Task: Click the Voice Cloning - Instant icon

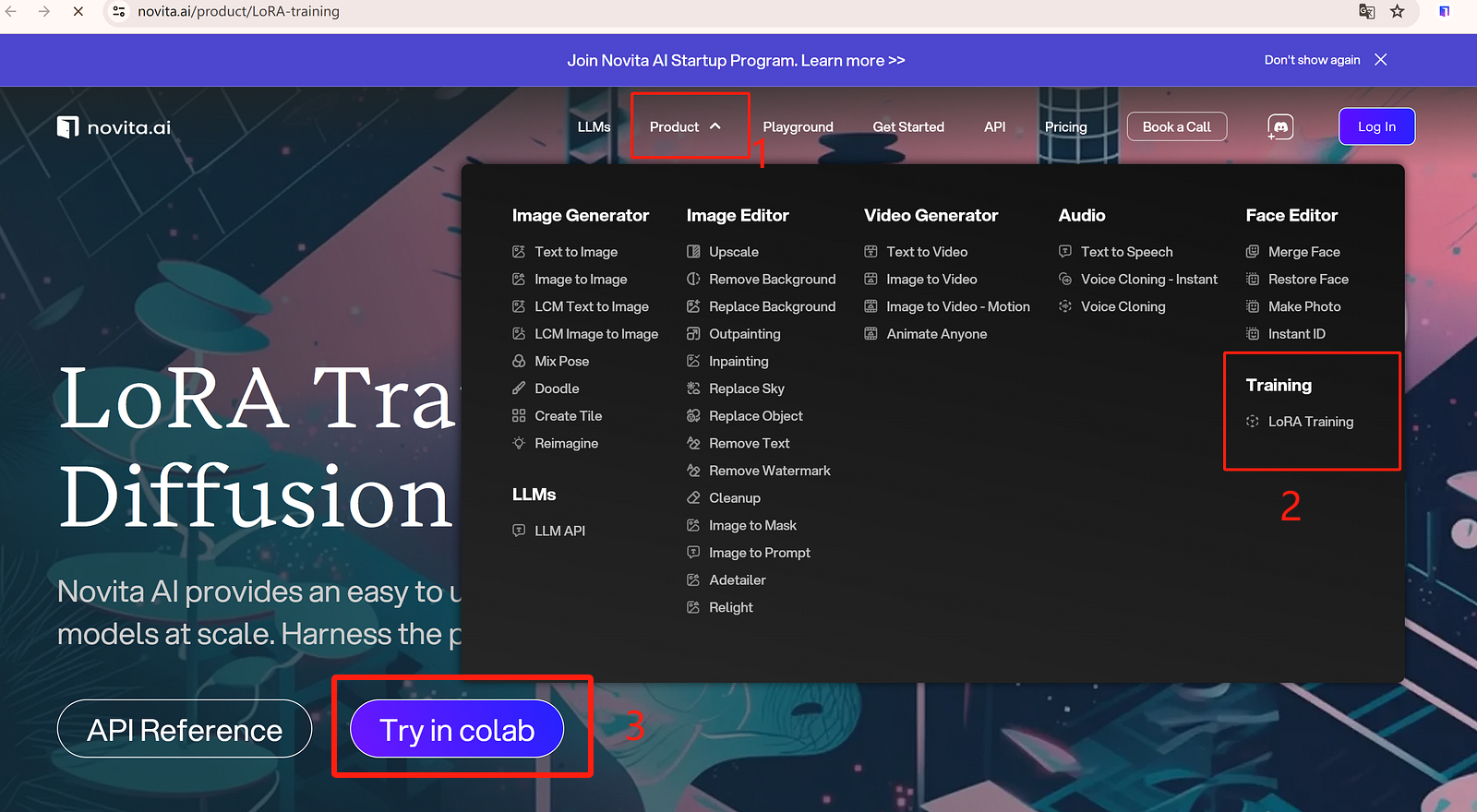Action: coord(1065,280)
